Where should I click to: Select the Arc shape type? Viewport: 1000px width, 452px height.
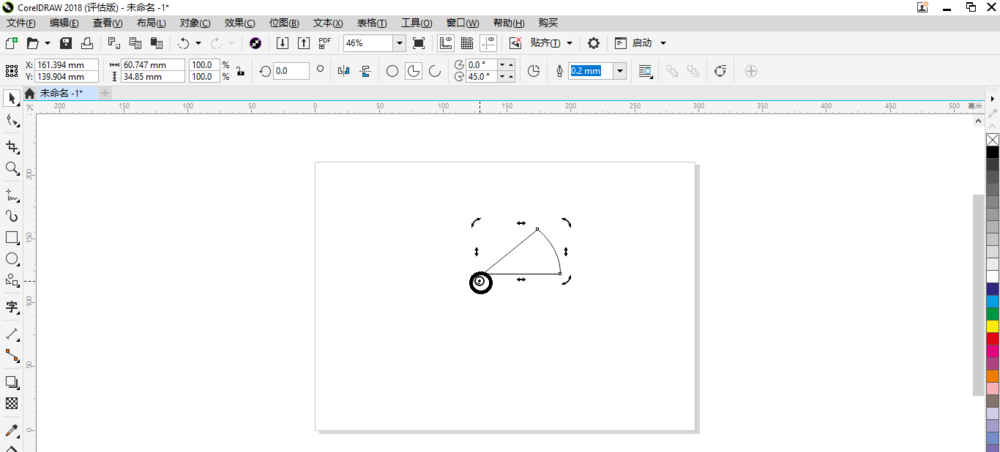click(435, 71)
